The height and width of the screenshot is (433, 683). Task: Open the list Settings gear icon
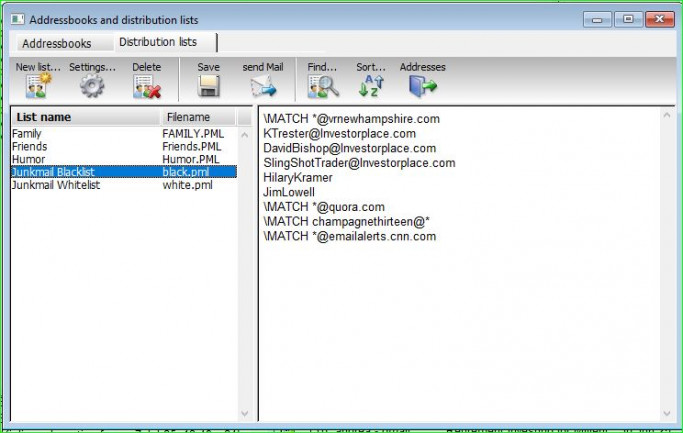92,86
